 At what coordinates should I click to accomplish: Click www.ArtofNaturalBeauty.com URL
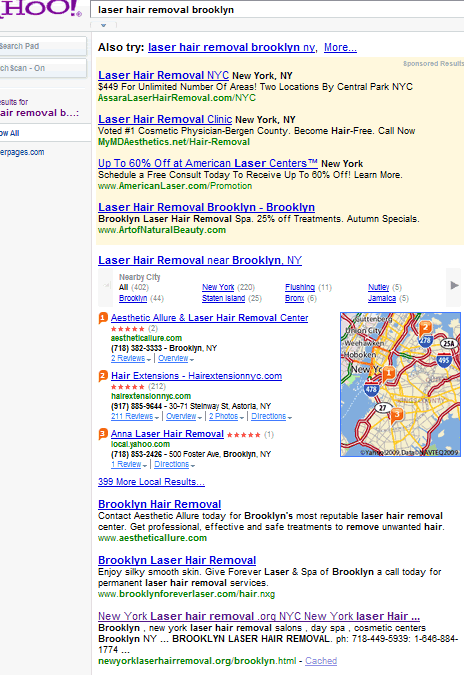coord(162,230)
